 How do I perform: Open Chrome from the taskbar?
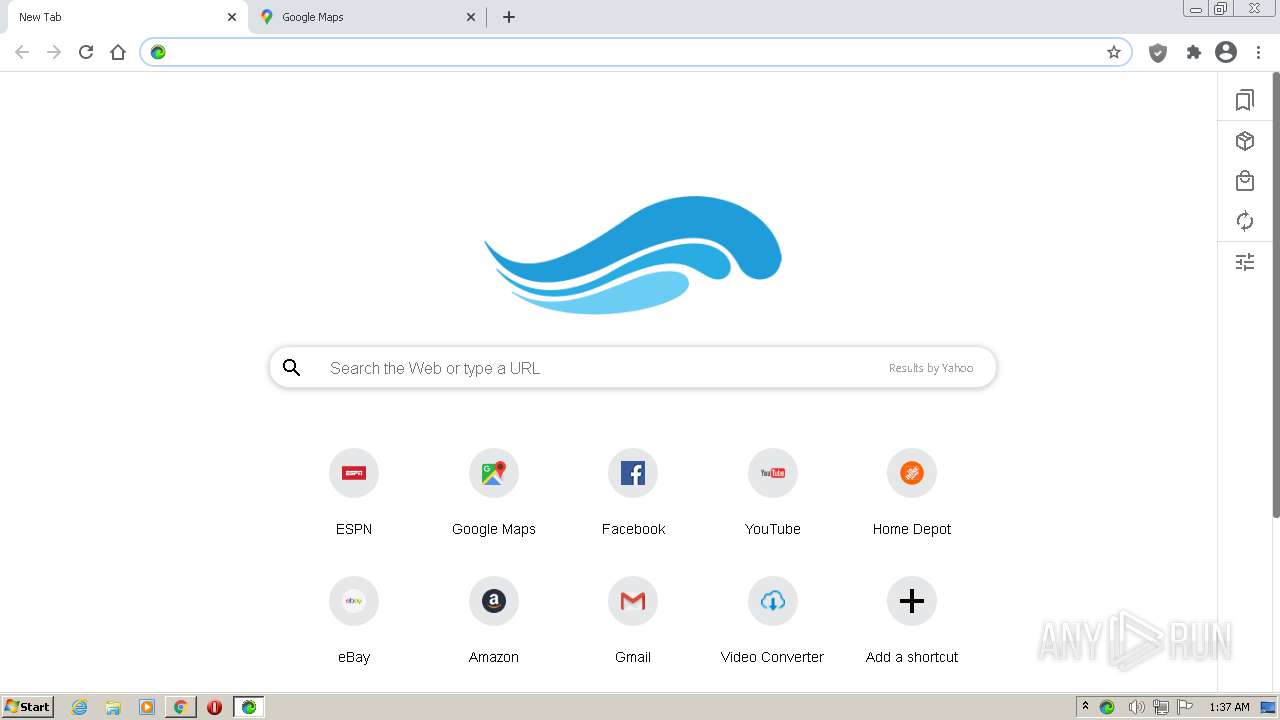point(180,707)
